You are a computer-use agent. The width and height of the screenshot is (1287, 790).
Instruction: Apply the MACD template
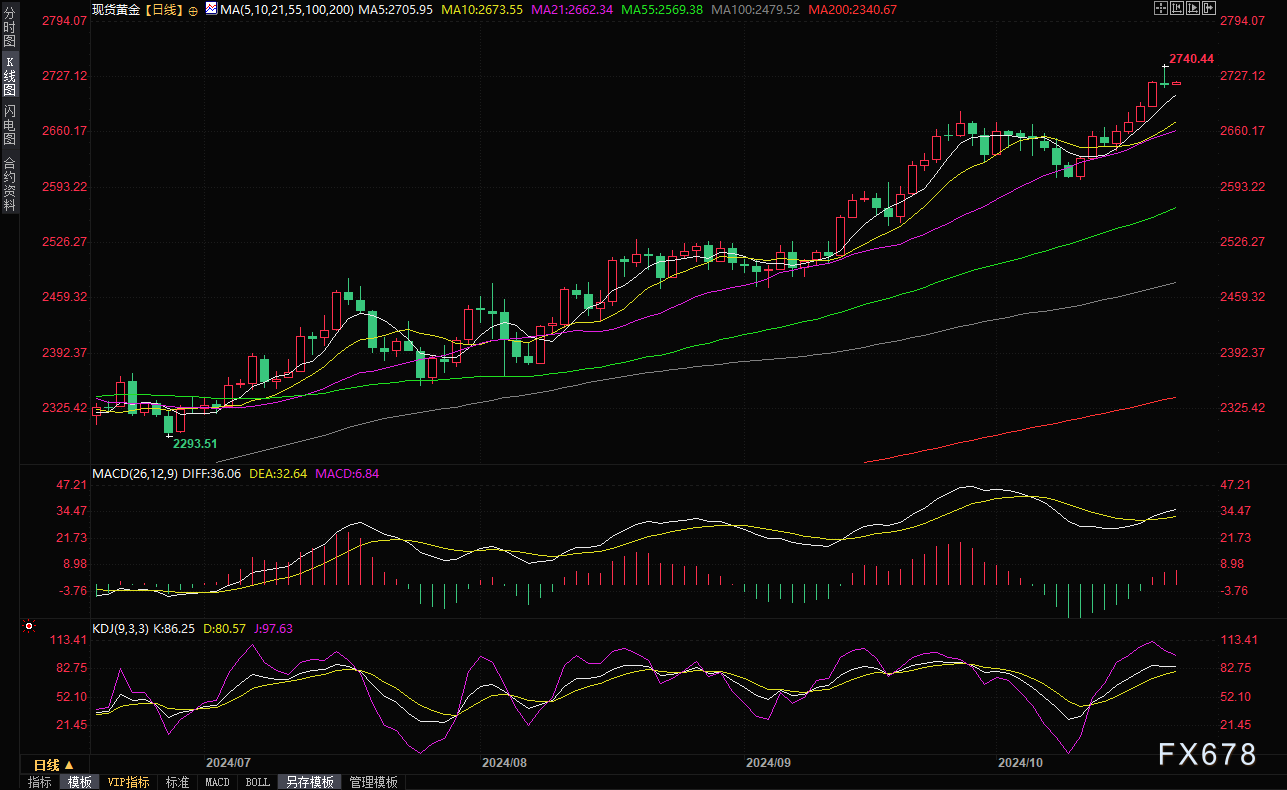[x=217, y=782]
